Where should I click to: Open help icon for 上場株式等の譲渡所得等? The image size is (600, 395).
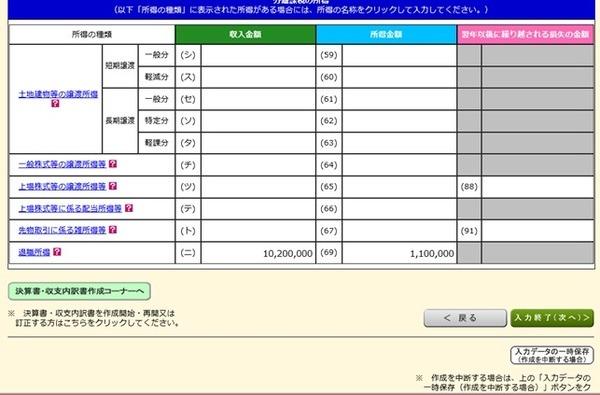(112, 186)
